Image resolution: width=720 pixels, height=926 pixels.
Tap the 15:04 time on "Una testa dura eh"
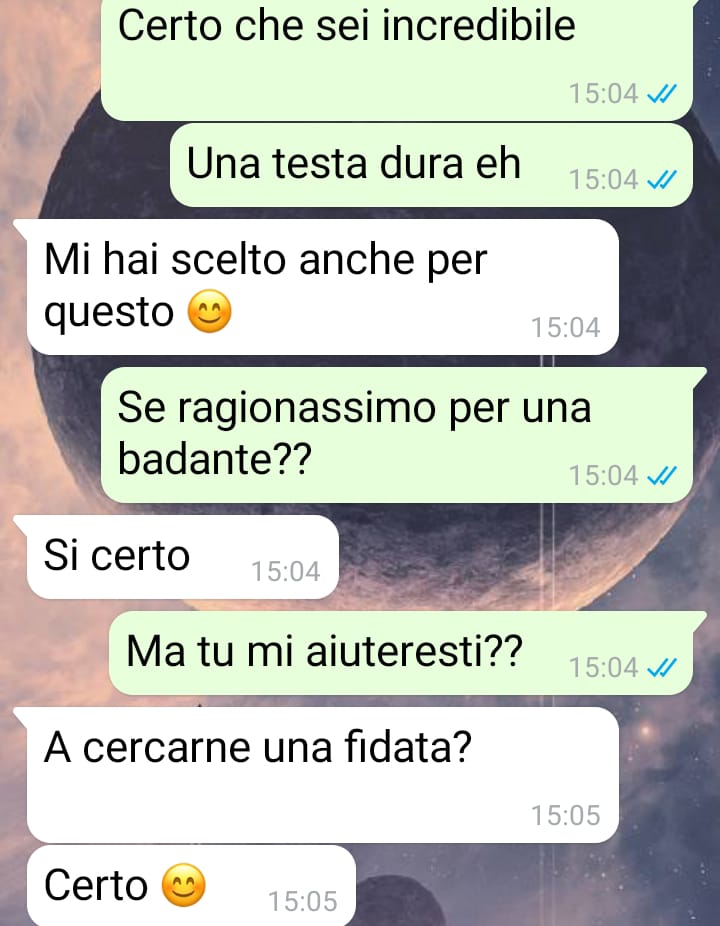(604, 180)
